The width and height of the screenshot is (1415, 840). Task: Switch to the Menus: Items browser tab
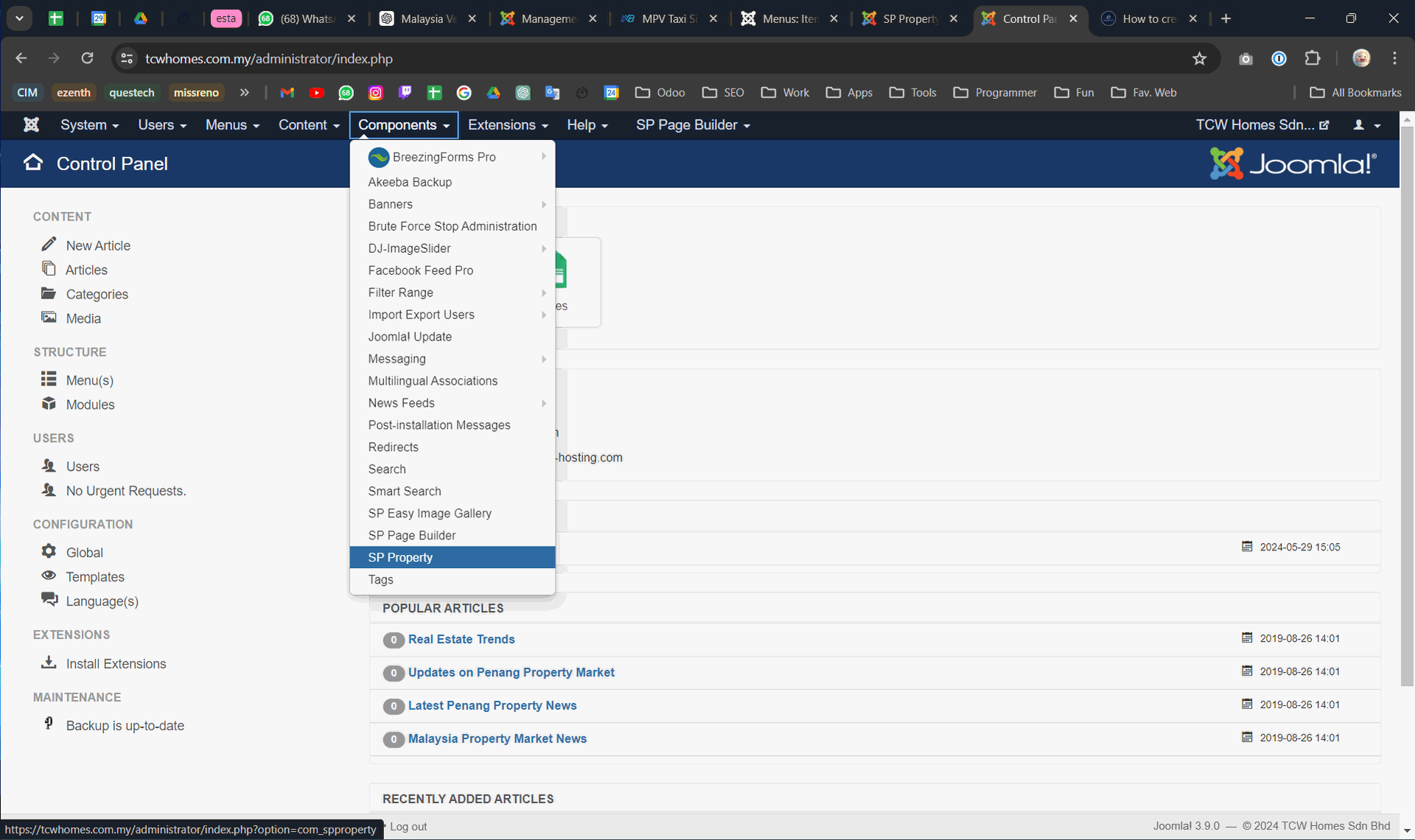[x=790, y=18]
